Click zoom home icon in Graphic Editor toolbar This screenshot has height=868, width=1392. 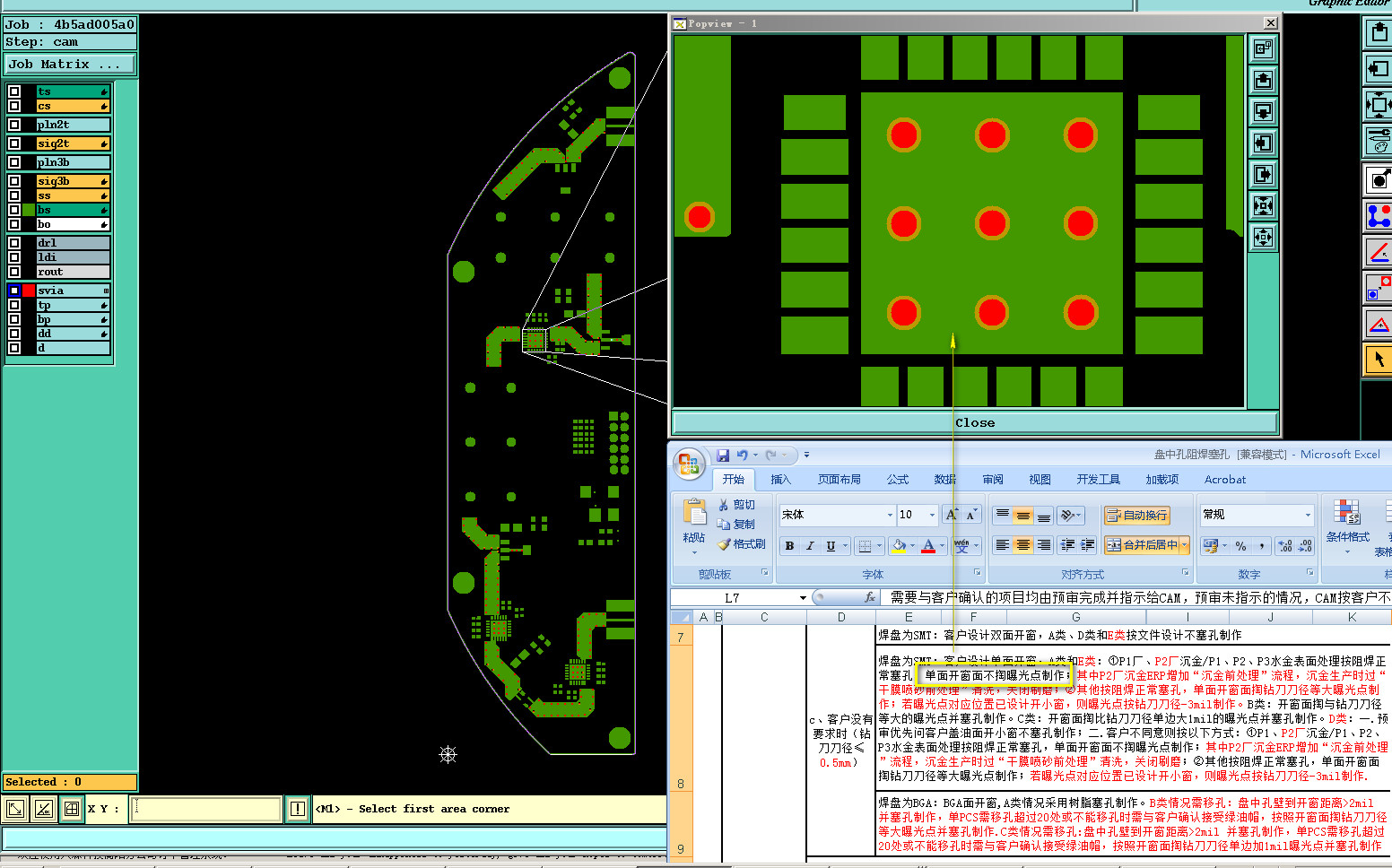(x=1378, y=105)
